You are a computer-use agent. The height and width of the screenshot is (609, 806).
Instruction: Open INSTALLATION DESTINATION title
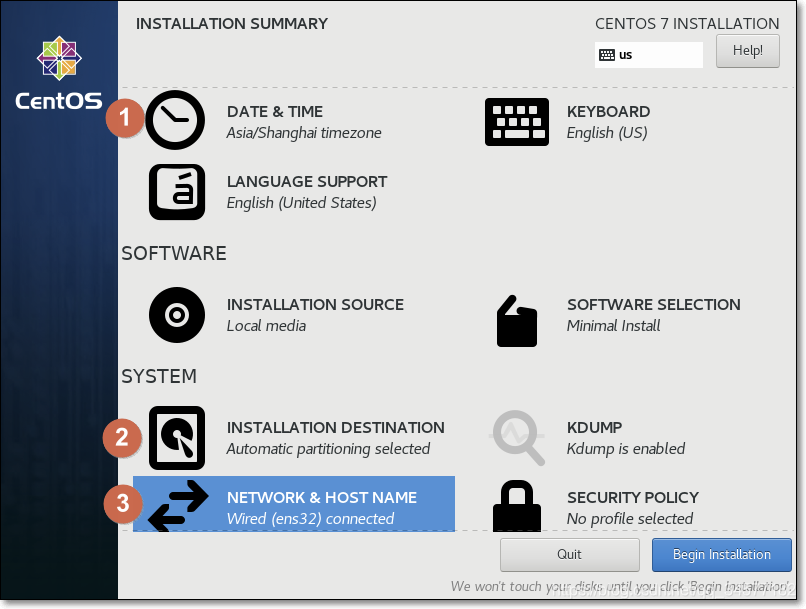point(336,427)
